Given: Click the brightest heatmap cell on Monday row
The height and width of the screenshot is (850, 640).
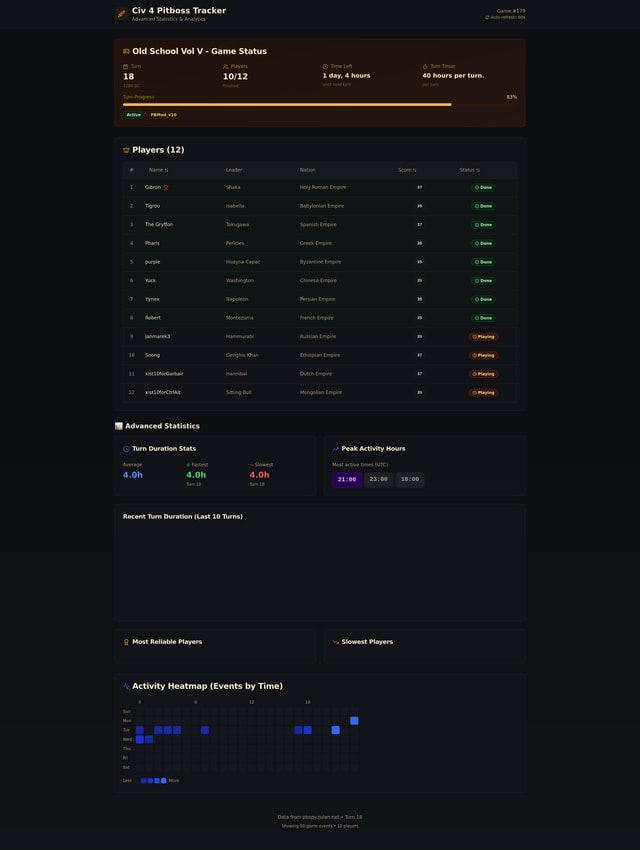Looking at the screenshot, I should click(x=354, y=721).
